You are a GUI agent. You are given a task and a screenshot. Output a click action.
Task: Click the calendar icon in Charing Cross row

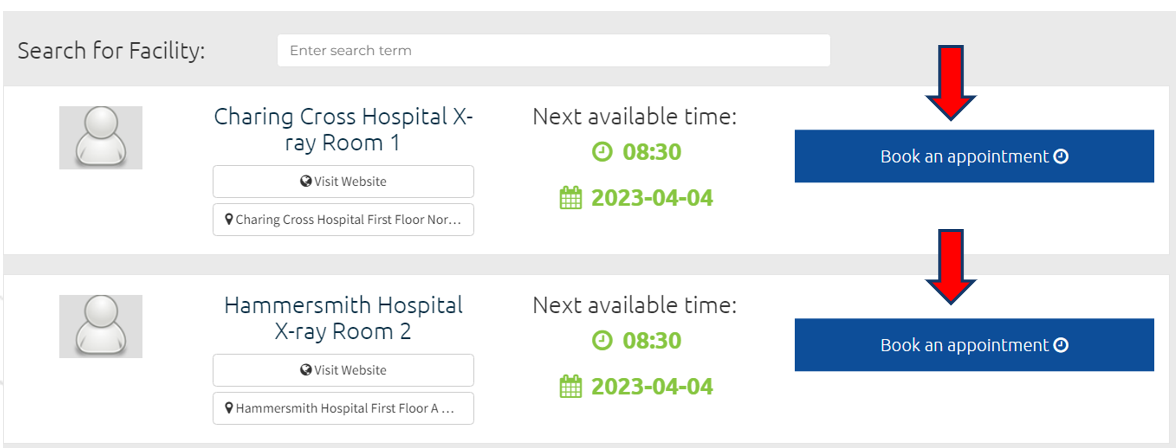[571, 198]
